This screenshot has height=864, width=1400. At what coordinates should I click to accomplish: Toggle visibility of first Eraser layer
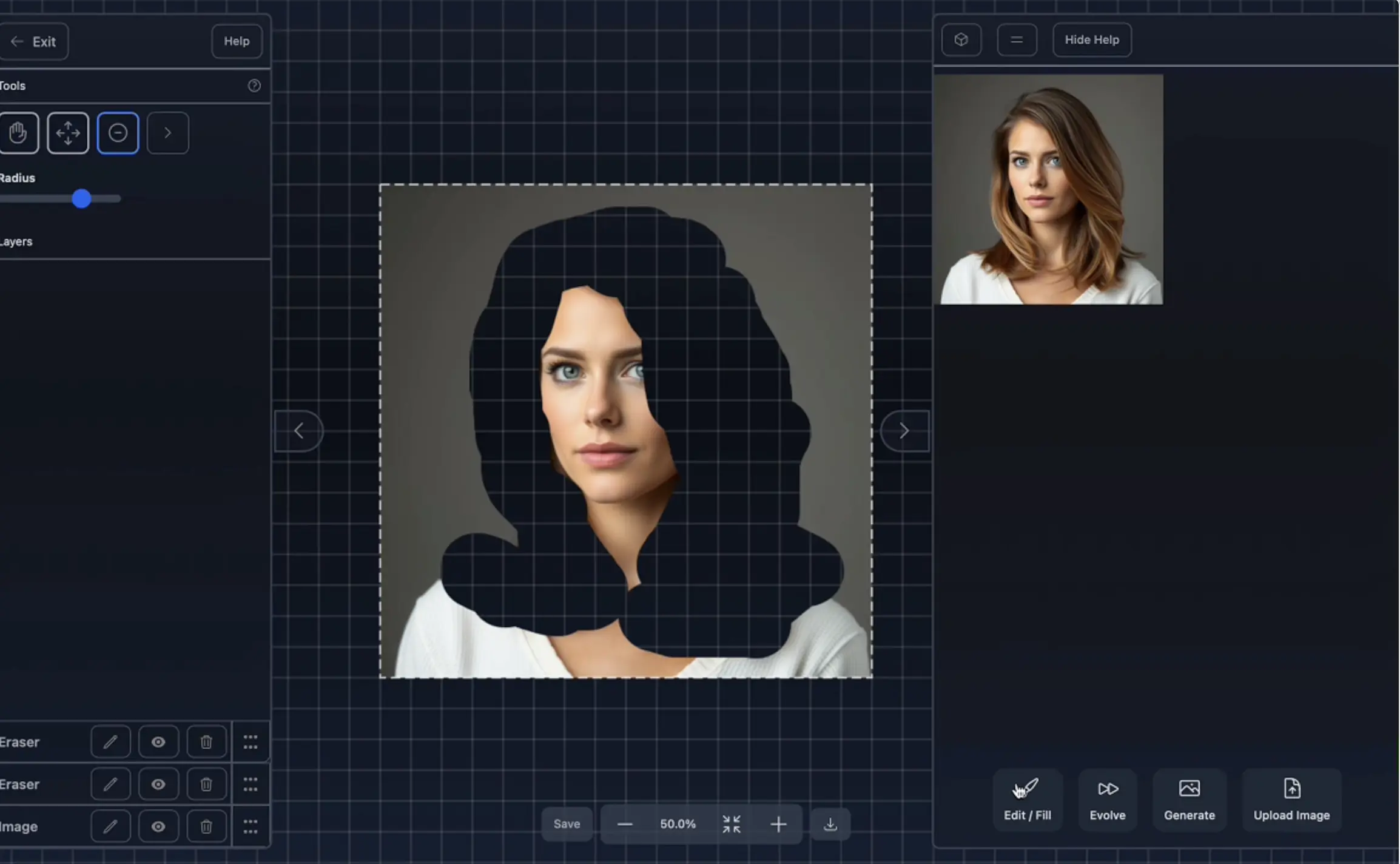(158, 741)
